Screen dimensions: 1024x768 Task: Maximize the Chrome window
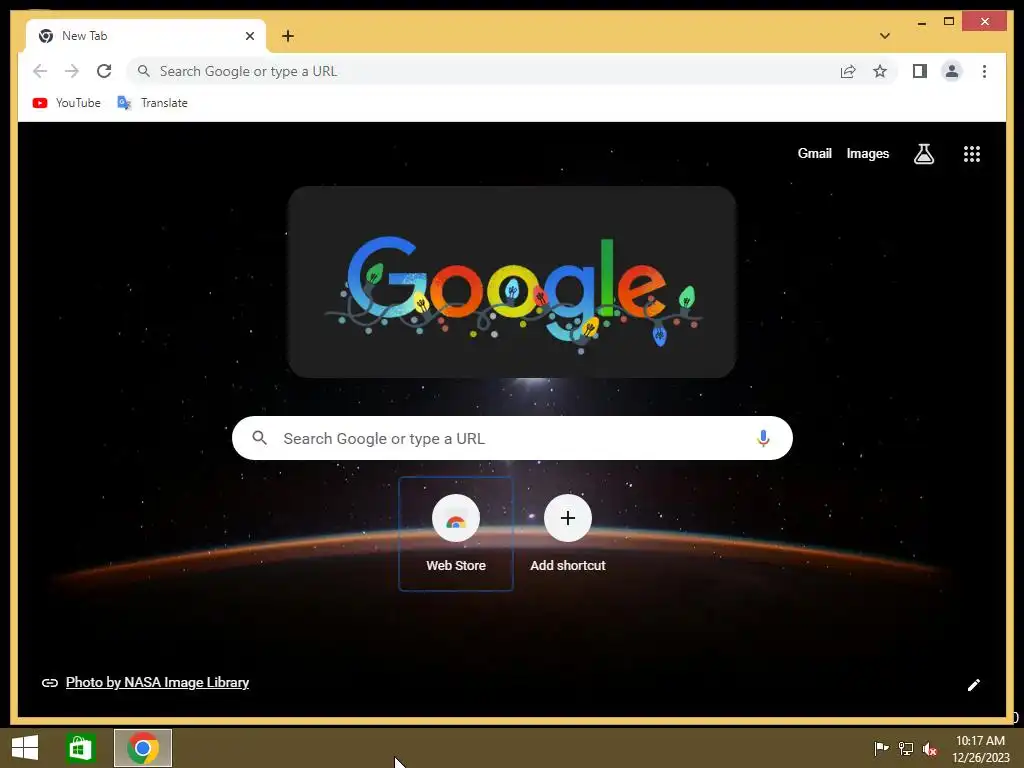pos(949,22)
